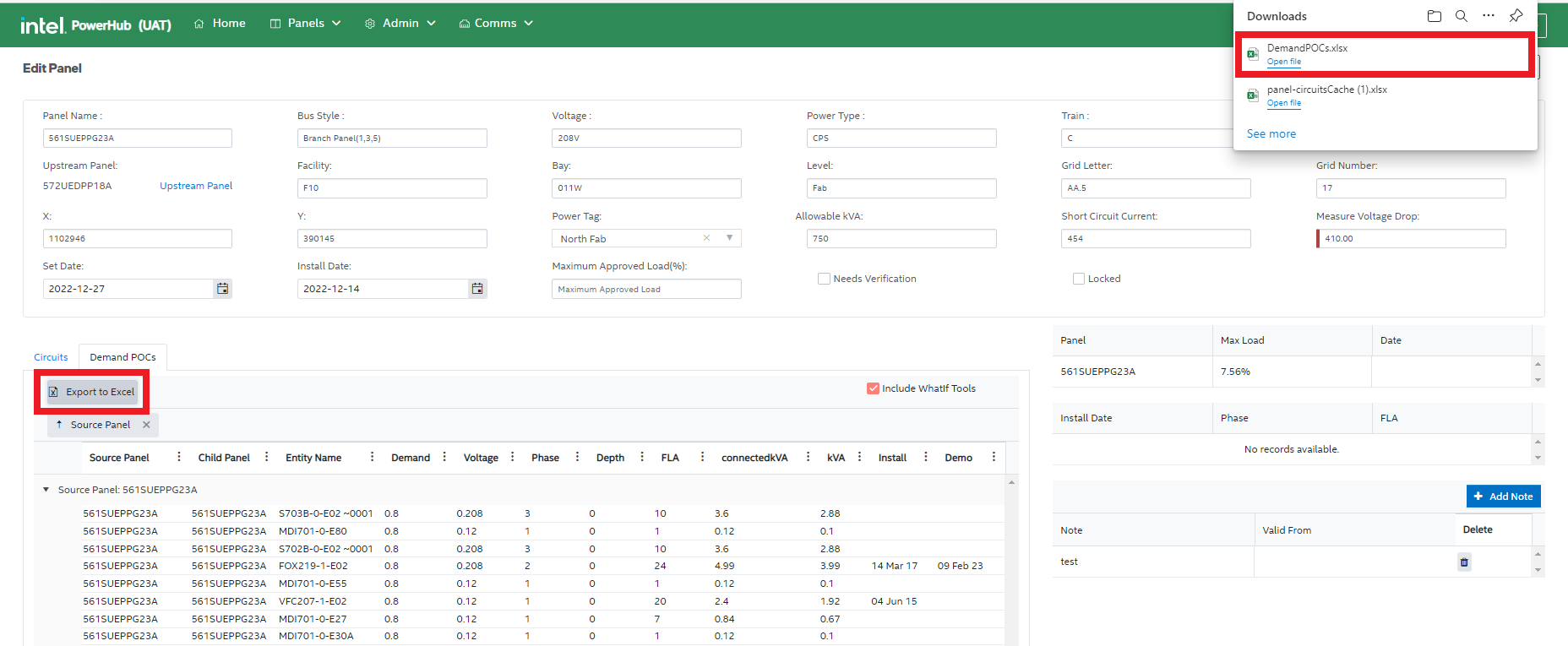Screen dimensions: 1568x646
Task: Open downloads folder icon in Downloads popup
Action: (1434, 16)
